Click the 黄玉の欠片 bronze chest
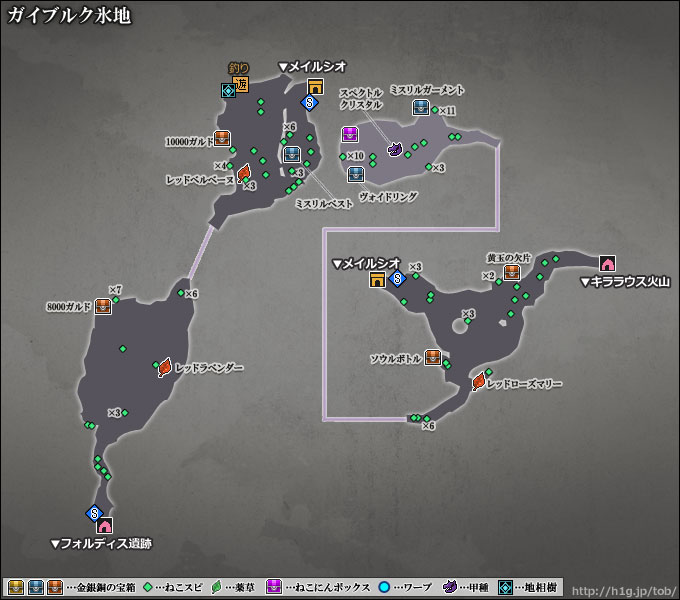Image resolution: width=680 pixels, height=600 pixels. [512, 272]
